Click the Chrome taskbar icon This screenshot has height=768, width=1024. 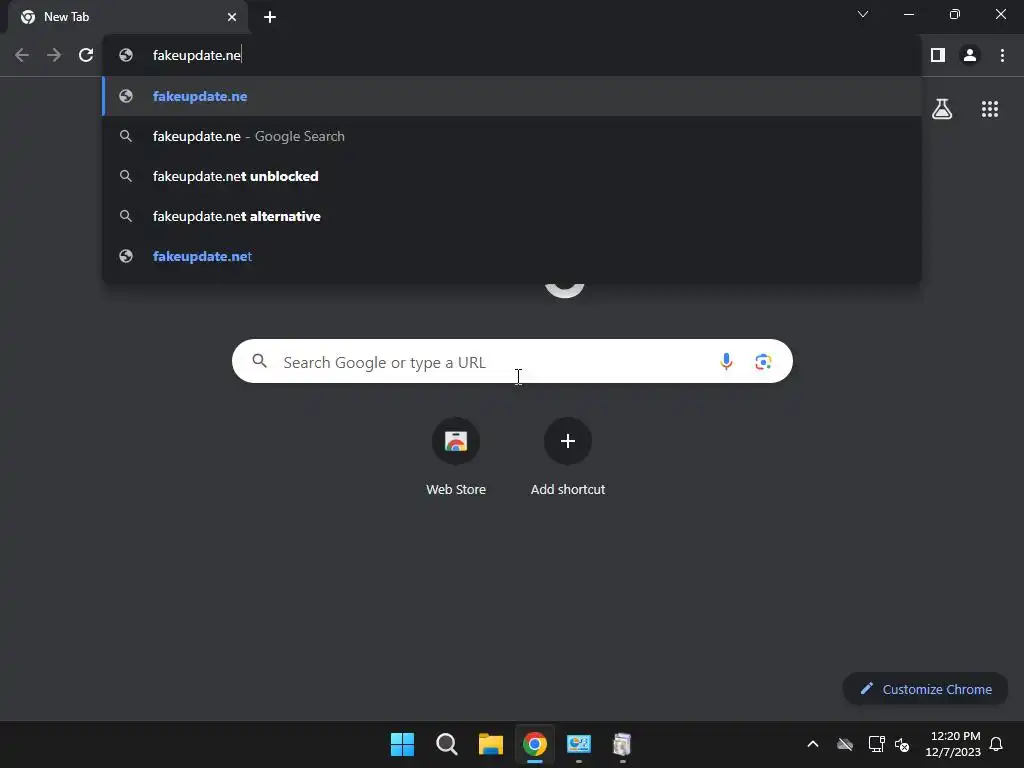click(x=535, y=744)
